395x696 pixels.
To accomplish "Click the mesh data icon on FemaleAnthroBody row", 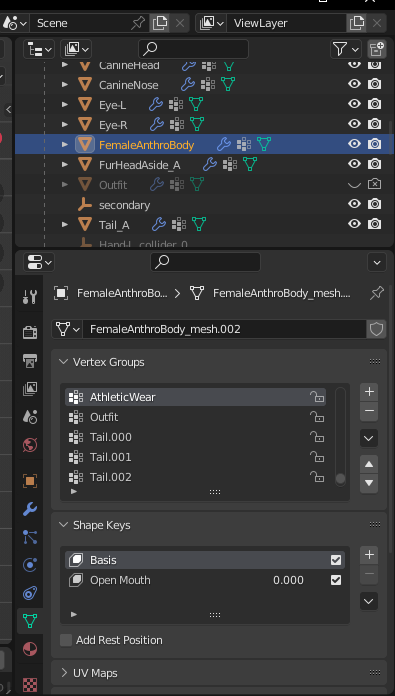I will click(264, 144).
